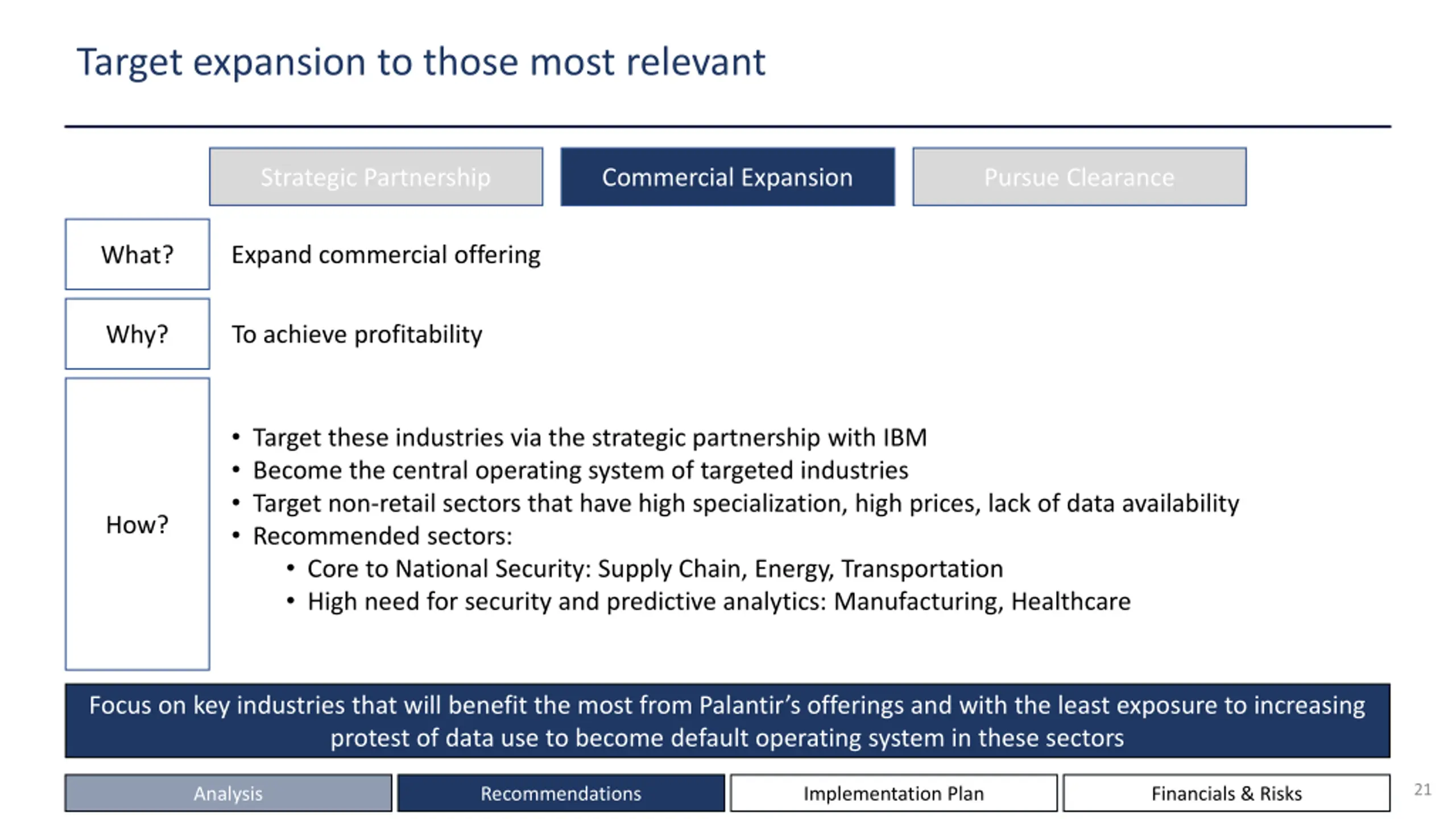Open the Pursue Clearance tab box

pos(1079,177)
